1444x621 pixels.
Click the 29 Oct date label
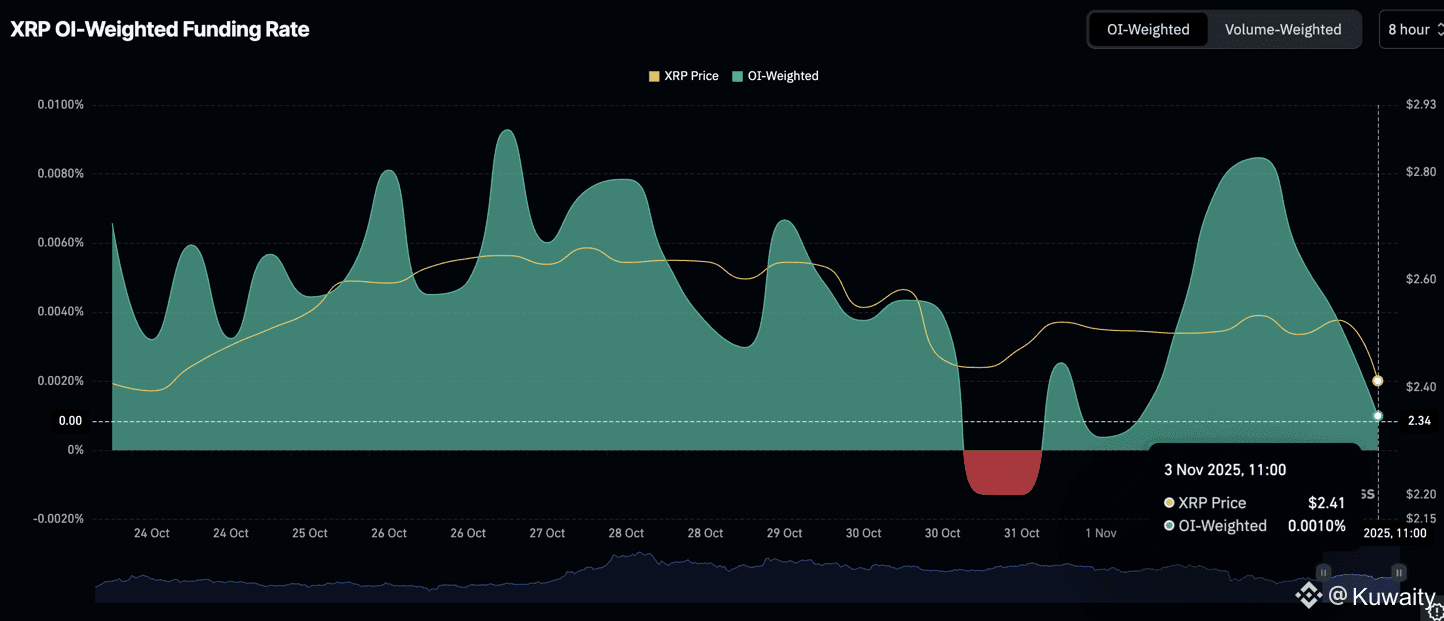pyautogui.click(x=785, y=534)
